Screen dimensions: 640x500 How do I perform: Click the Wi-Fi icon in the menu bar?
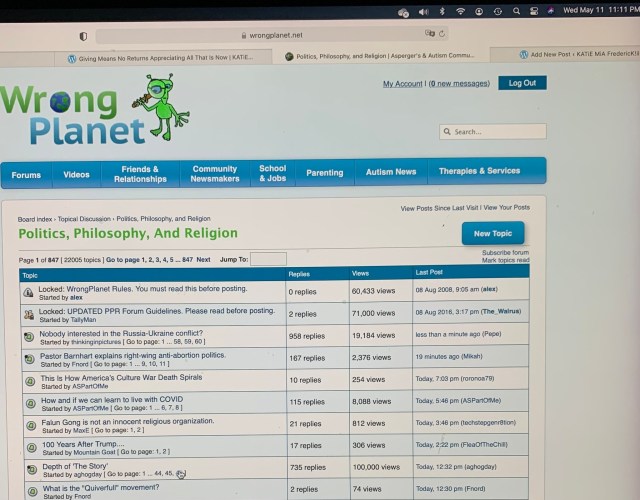460,11
